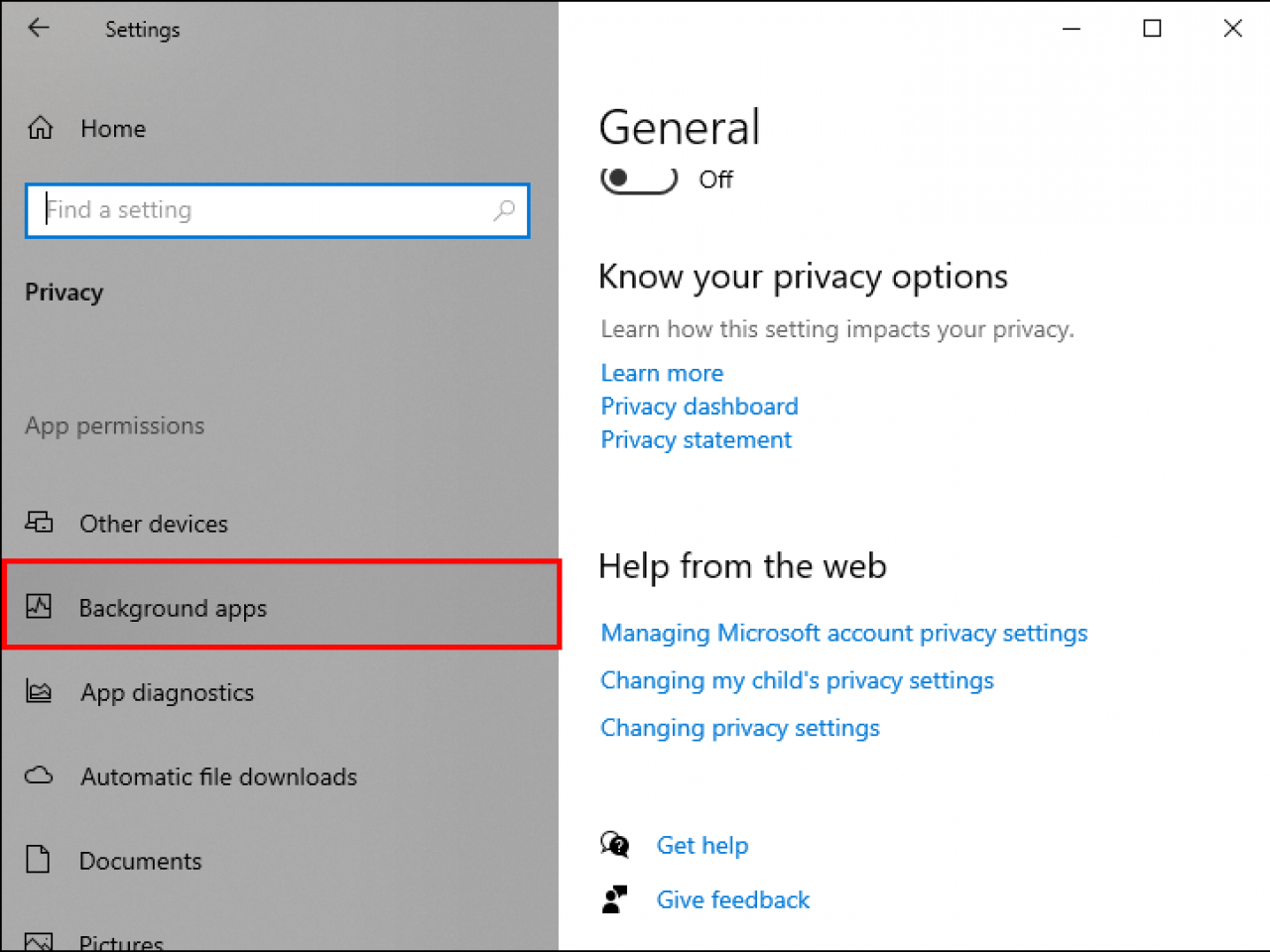Open Managing Microsoft account privacy settings
The width and height of the screenshot is (1270, 952).
843,633
